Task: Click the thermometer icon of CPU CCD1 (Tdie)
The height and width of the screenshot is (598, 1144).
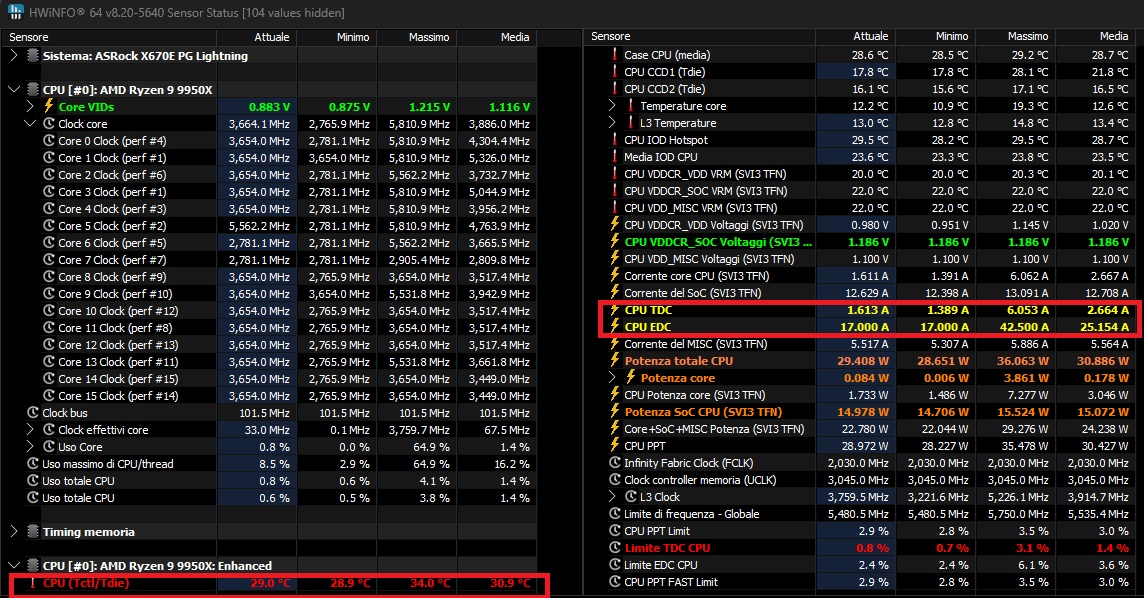Action: click(x=614, y=71)
